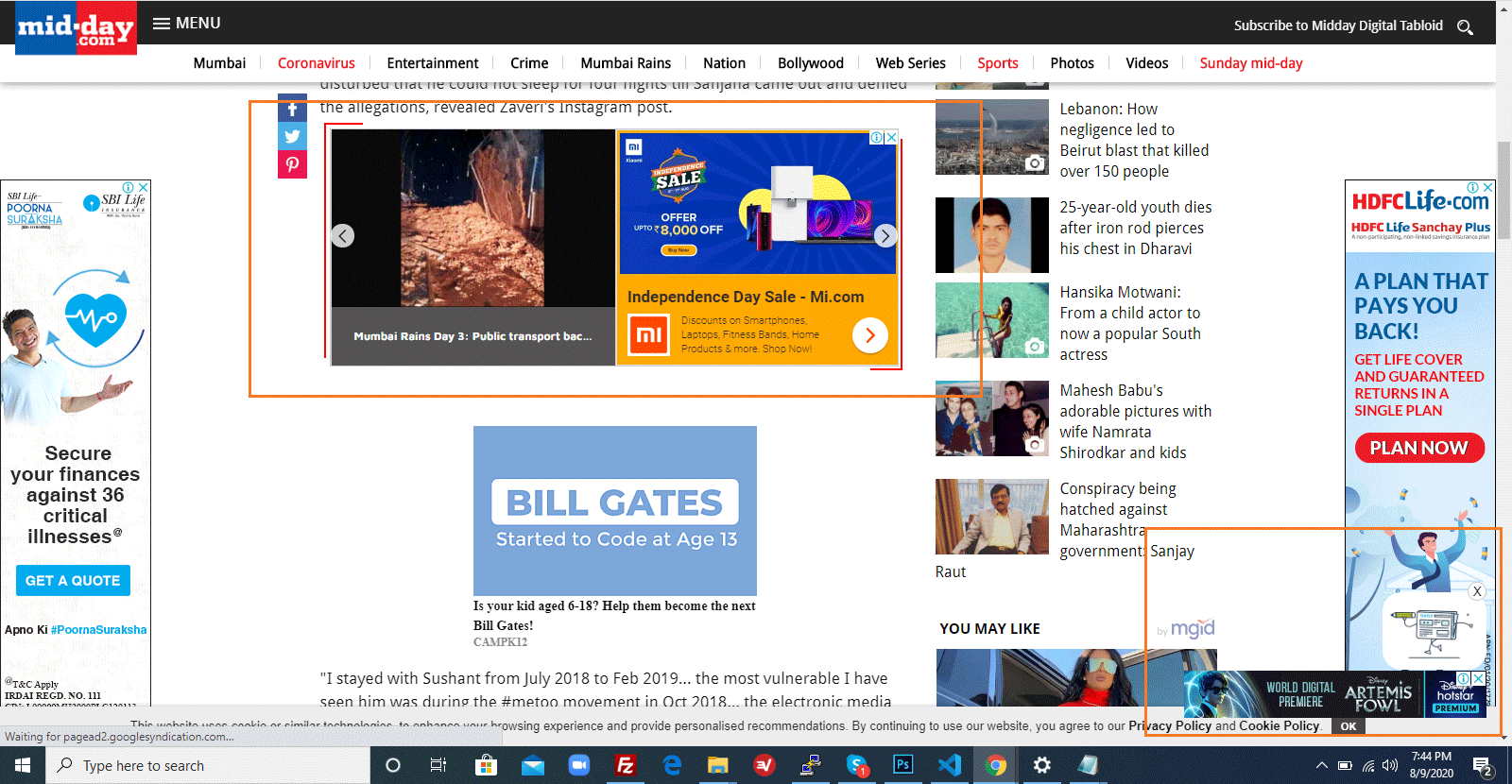Open the 25-year-old youth Dharavi story
This screenshot has height=784, width=1512.
click(1135, 228)
